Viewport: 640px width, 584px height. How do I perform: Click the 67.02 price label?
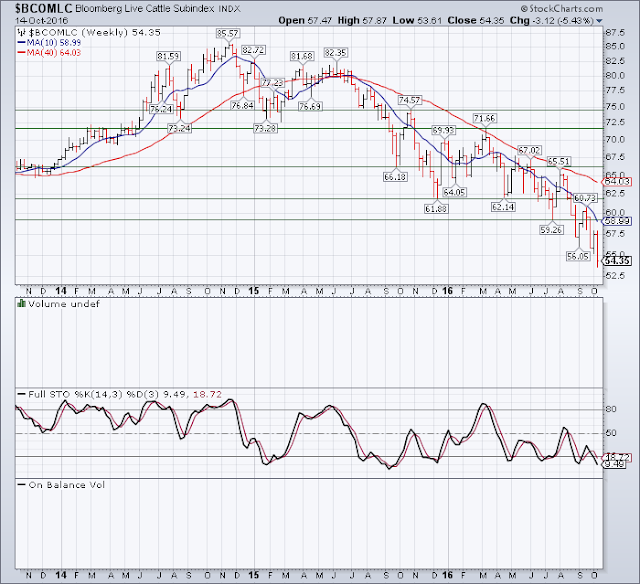pos(529,150)
